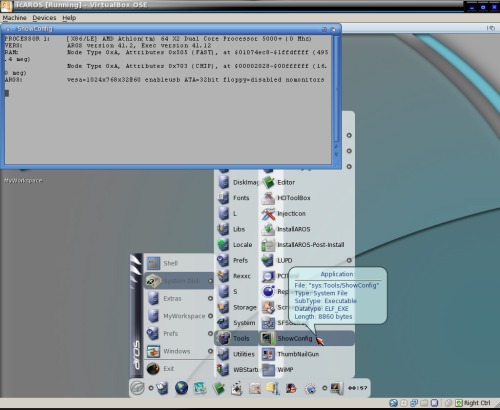Open the trash can icon in dock

pyautogui.click(x=162, y=388)
